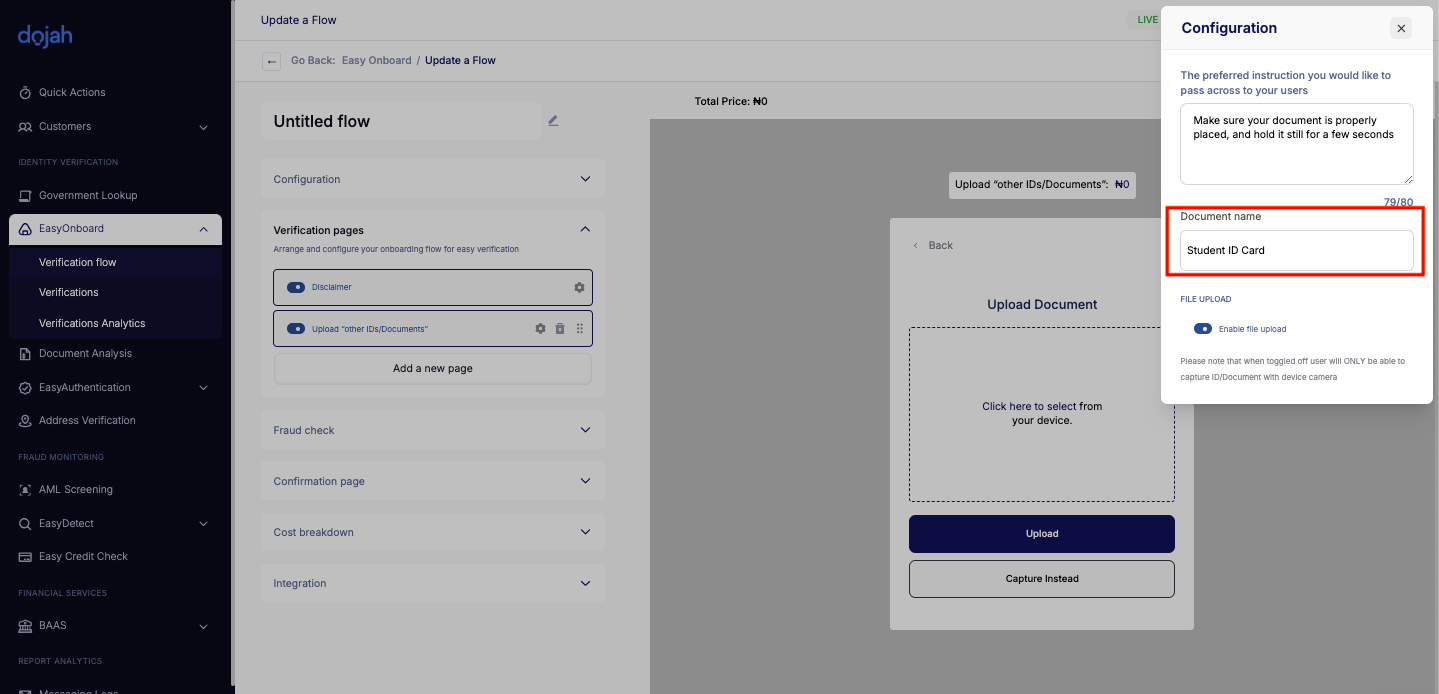Click the Capture Instead button
The width and height of the screenshot is (1439, 694).
(1041, 579)
